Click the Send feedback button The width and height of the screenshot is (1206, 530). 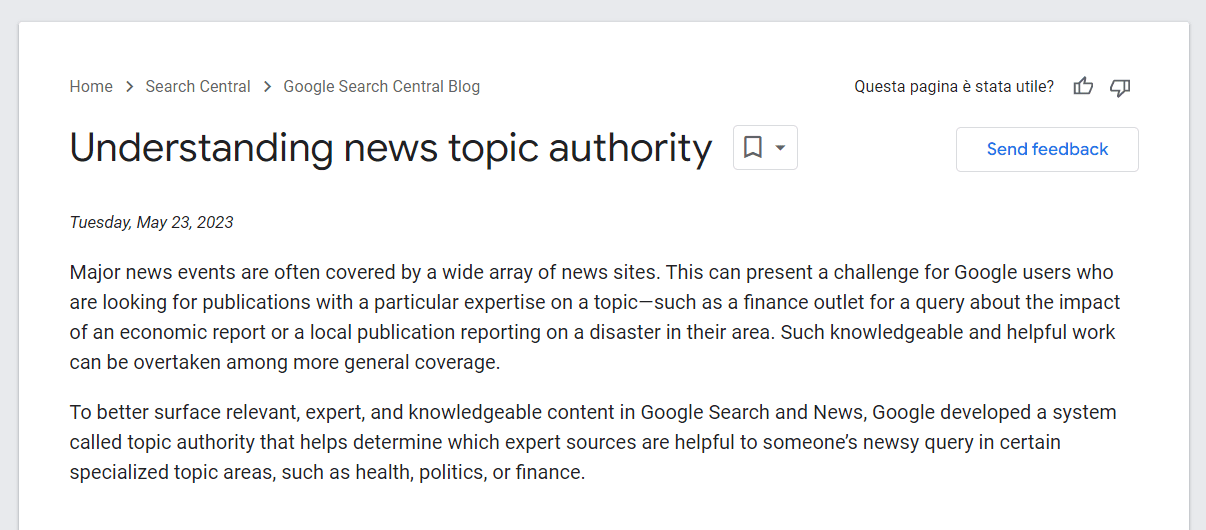click(x=1047, y=149)
